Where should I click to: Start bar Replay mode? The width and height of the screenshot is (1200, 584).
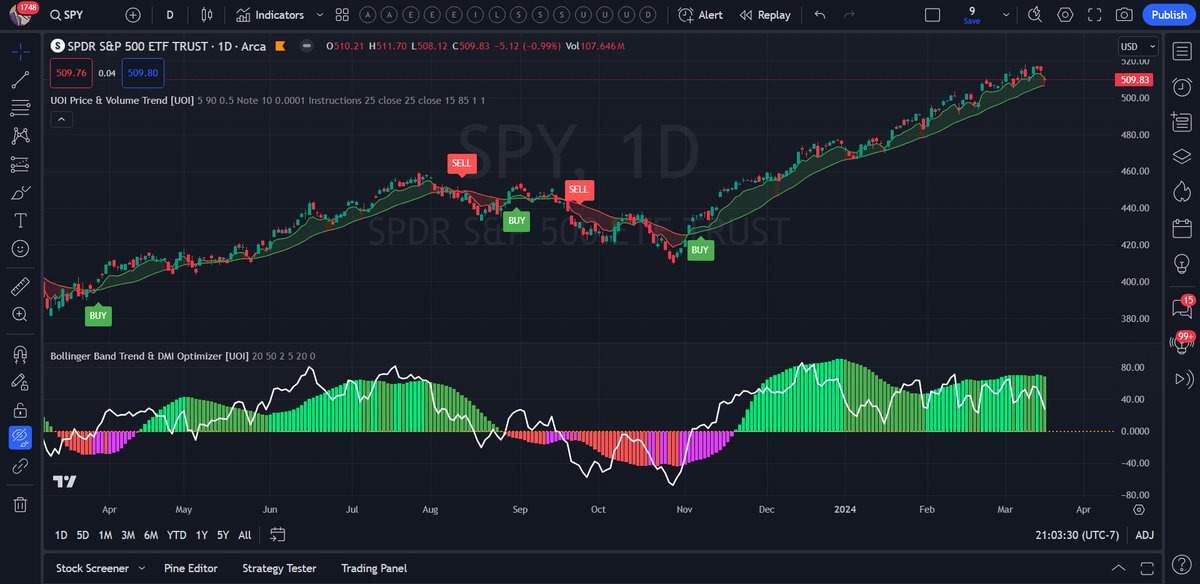pyautogui.click(x=765, y=15)
